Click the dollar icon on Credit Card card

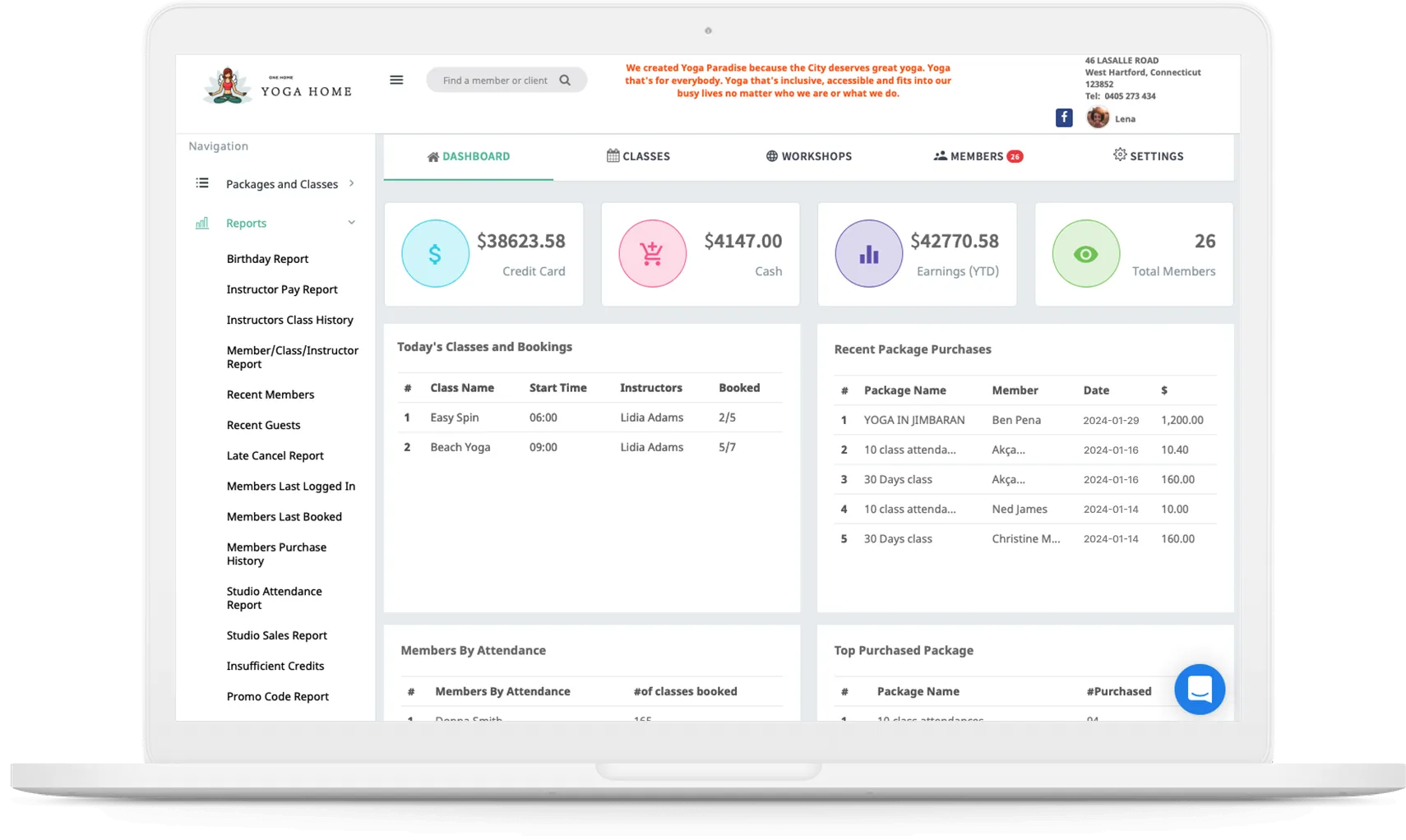(x=435, y=254)
